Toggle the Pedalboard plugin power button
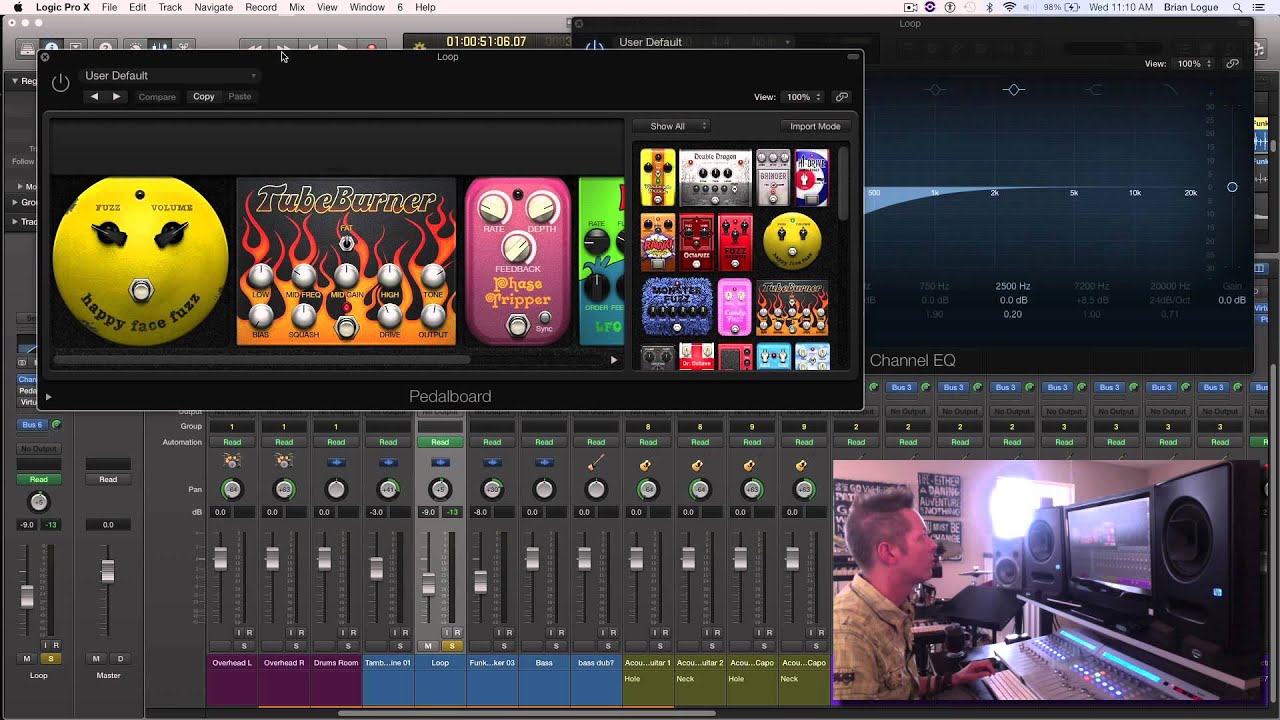 pos(61,83)
